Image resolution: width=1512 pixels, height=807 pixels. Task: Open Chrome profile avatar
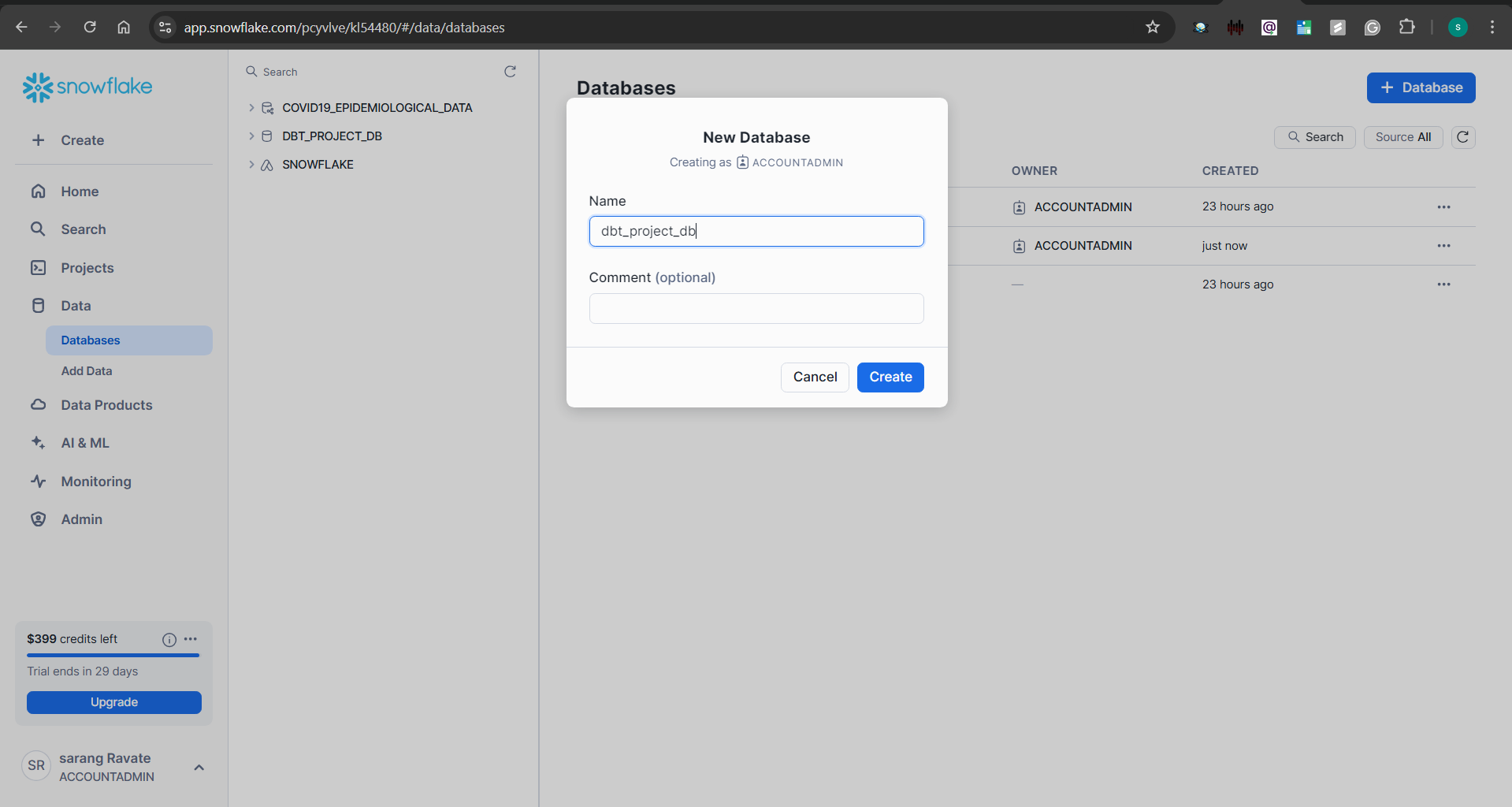click(1458, 28)
